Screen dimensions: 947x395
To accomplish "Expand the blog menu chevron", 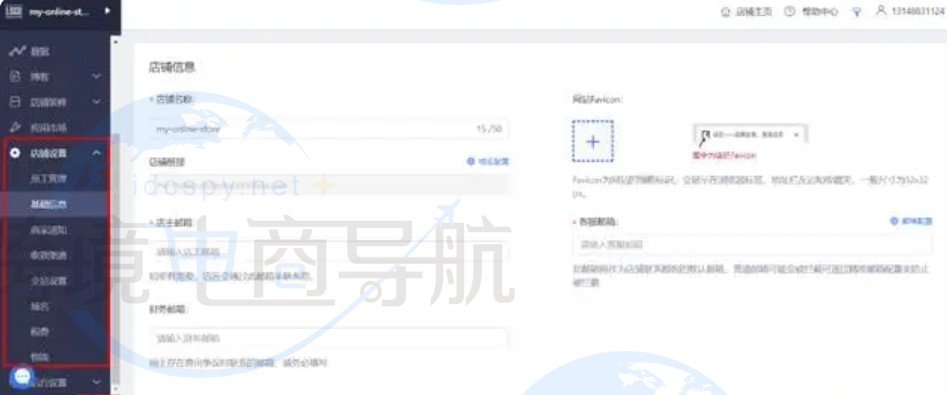I will (x=97, y=77).
